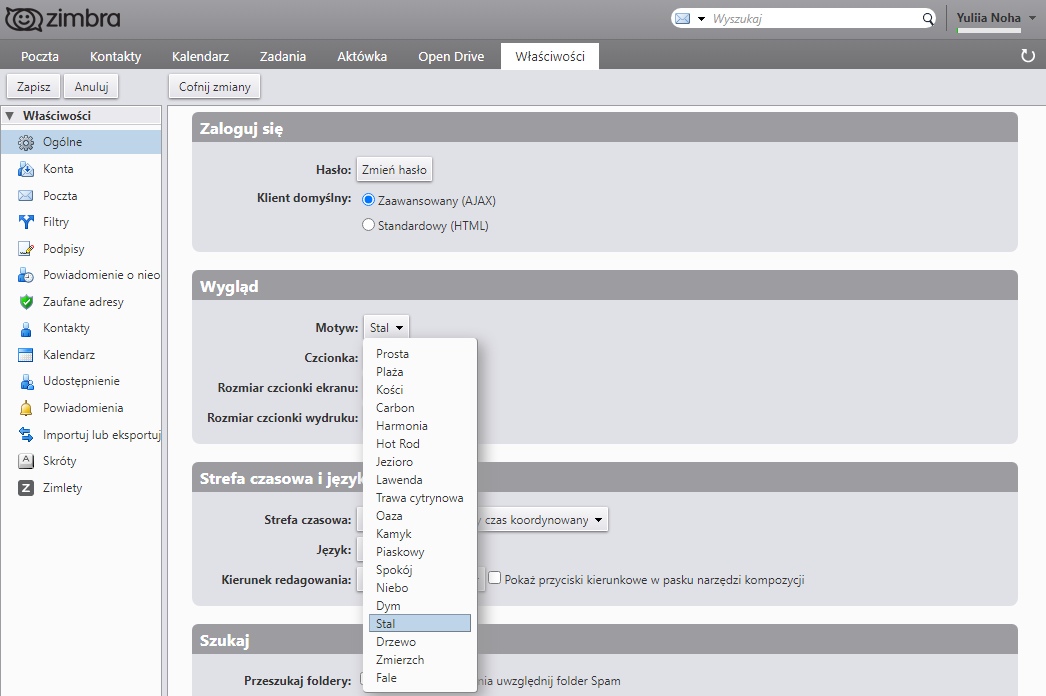1046x696 pixels.
Task: Pick the Carbon theme option
Action: (x=395, y=408)
